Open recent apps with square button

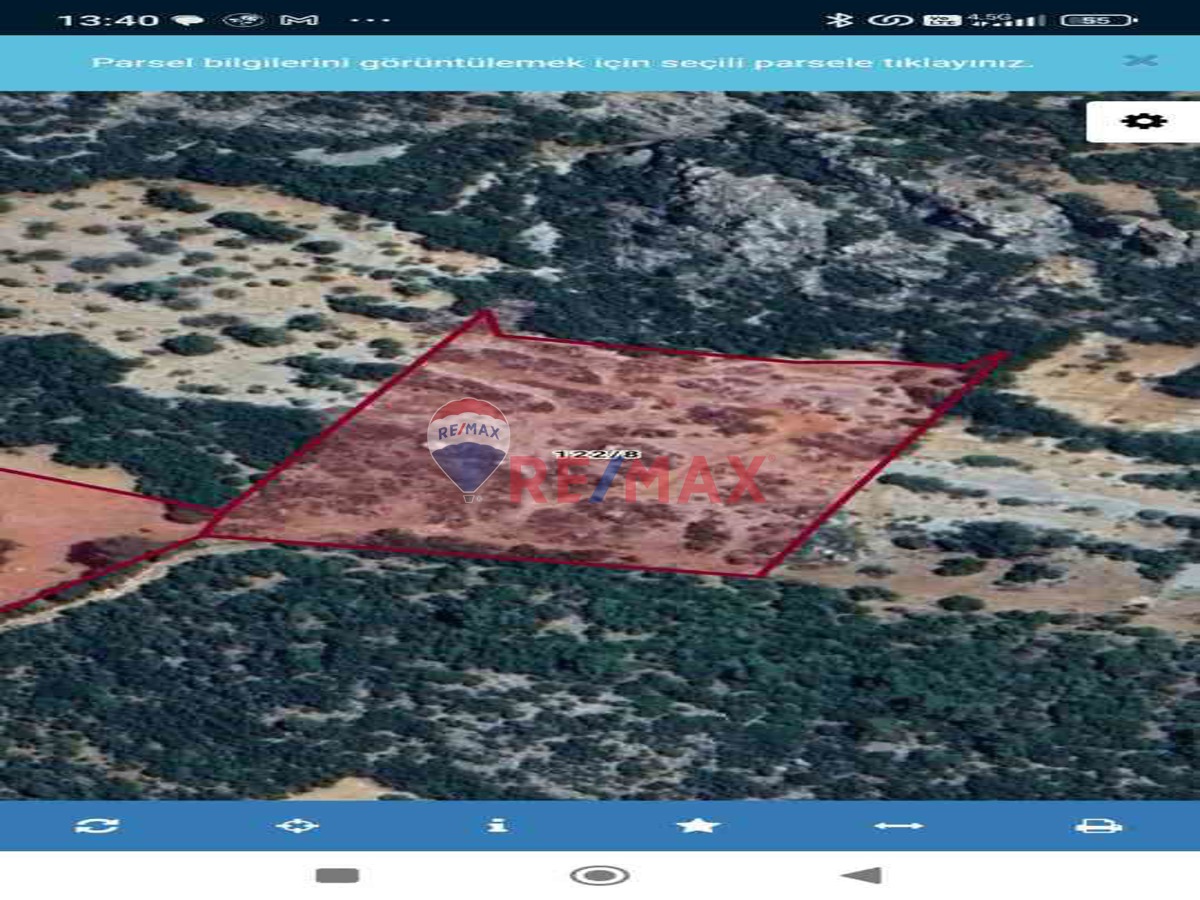[337, 875]
